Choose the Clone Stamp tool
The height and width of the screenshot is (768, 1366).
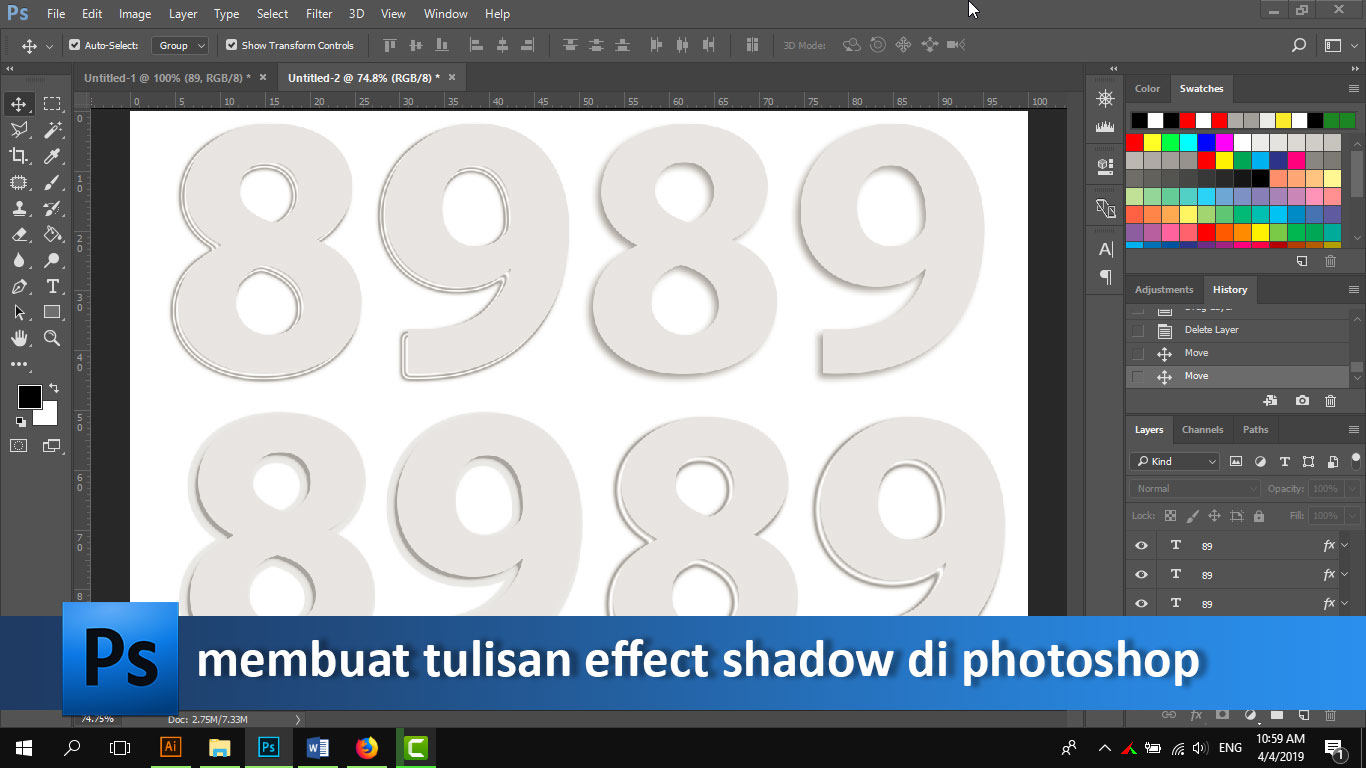pos(20,208)
